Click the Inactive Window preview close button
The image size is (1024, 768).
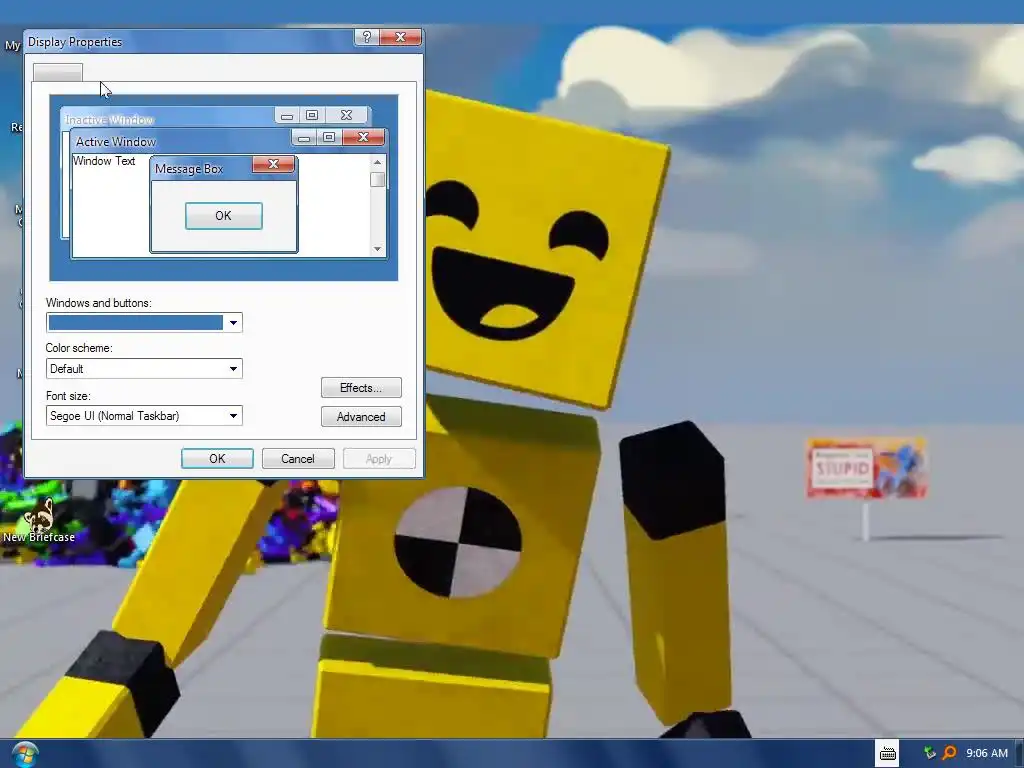[347, 115]
